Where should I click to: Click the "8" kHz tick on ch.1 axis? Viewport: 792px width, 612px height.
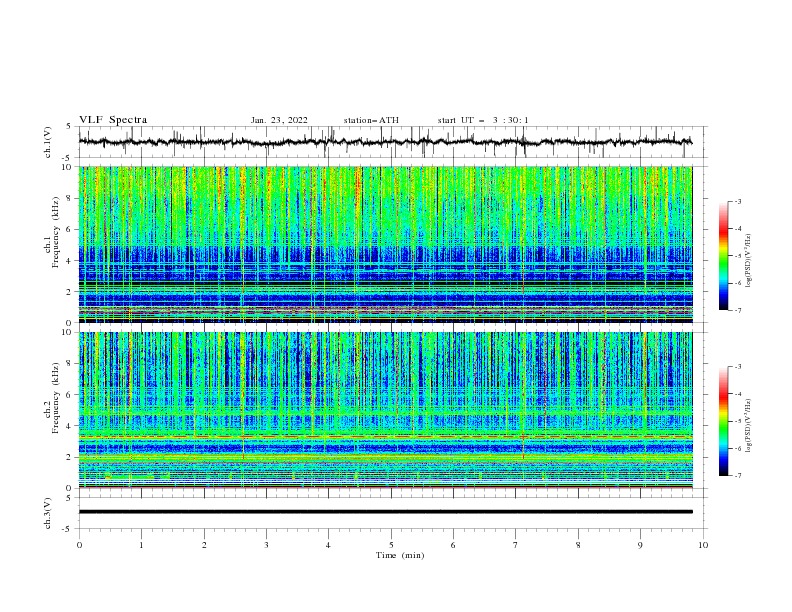(70, 198)
